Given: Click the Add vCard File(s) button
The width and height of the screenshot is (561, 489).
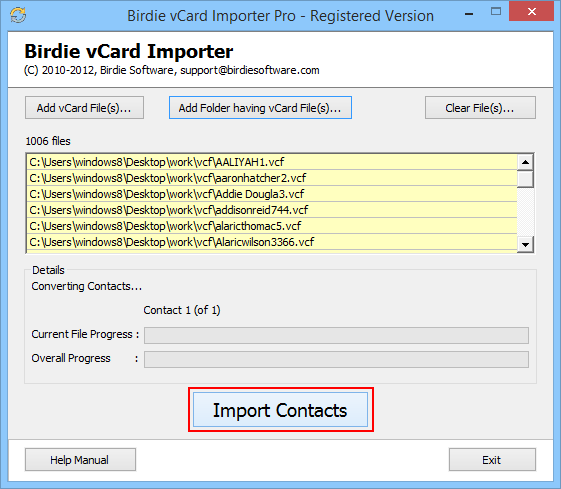Looking at the screenshot, I should (84, 108).
